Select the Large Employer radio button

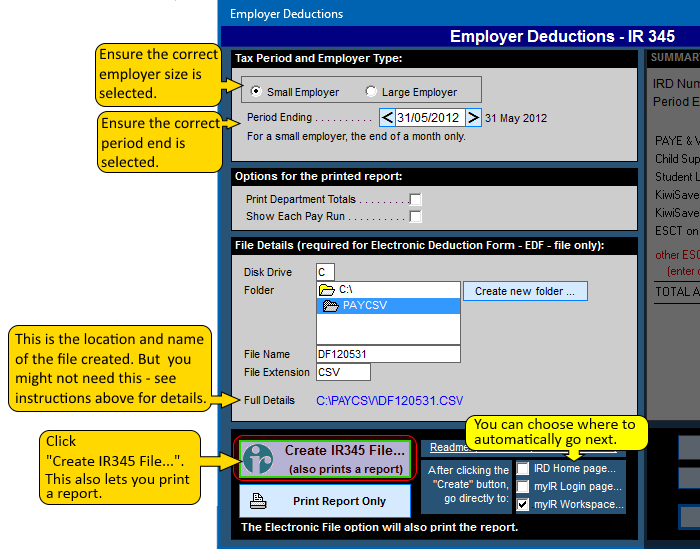[371, 92]
